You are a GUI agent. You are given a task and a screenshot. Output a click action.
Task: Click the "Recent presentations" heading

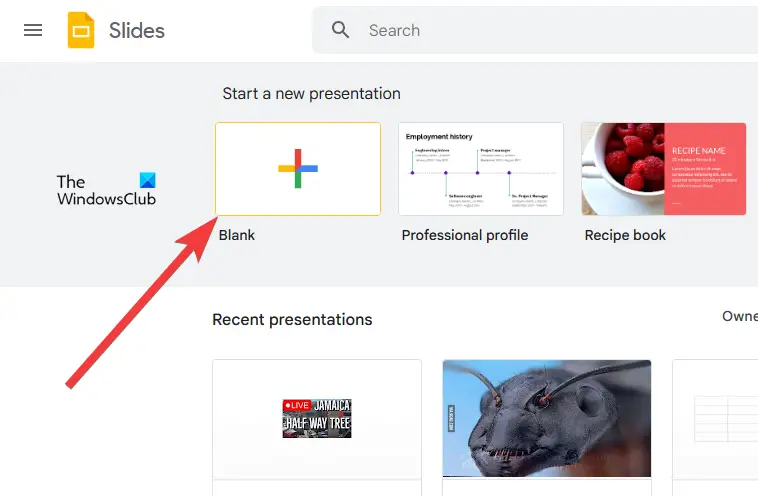[292, 320]
